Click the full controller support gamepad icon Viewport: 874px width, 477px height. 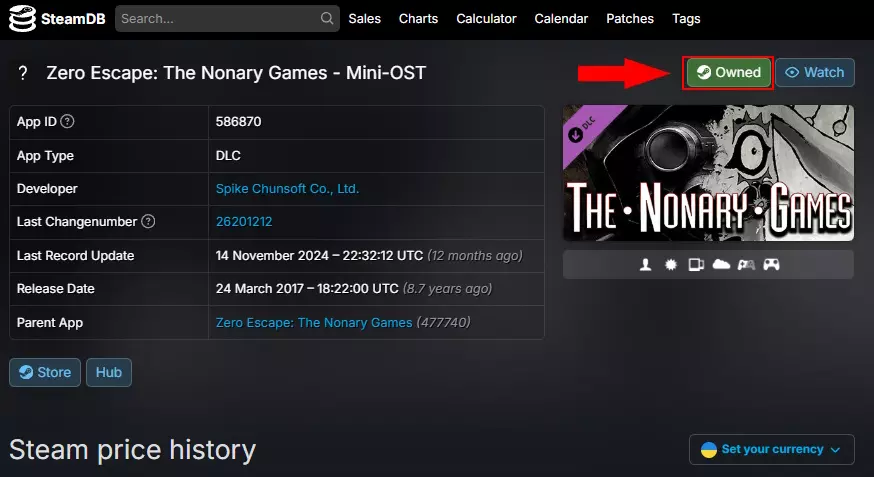(772, 265)
